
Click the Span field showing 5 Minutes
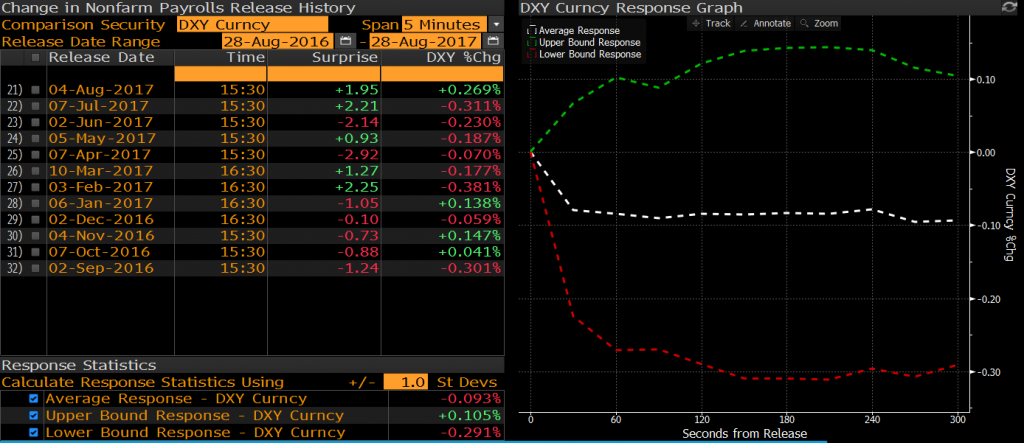pyautogui.click(x=444, y=25)
